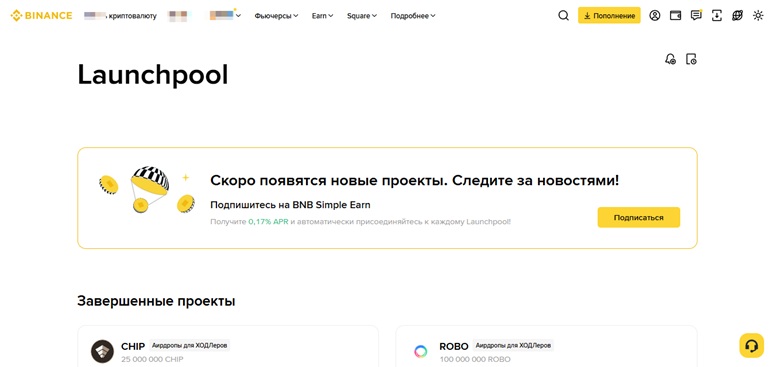This screenshot has height=367, width=775.
Task: Click the ROBO project name
Action: (x=454, y=347)
